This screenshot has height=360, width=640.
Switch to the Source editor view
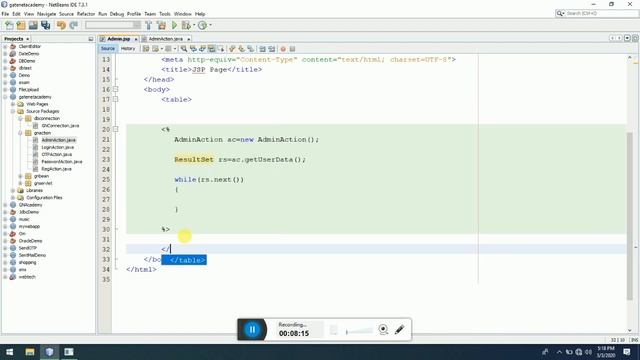tap(108, 49)
